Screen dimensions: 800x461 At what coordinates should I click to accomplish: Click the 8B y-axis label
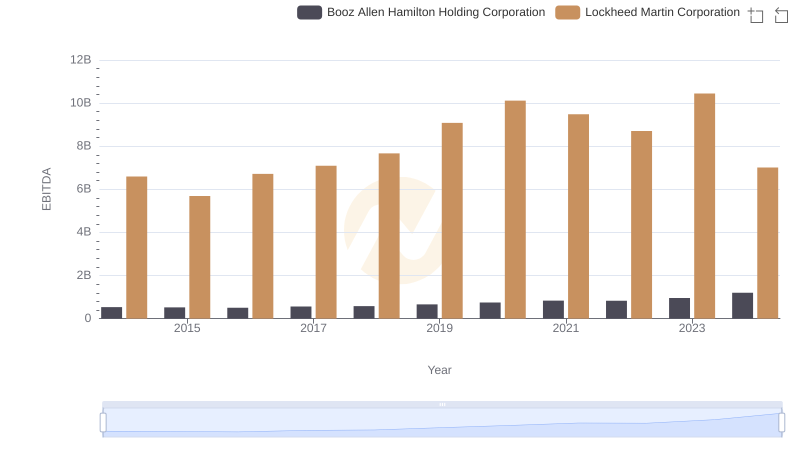point(84,146)
